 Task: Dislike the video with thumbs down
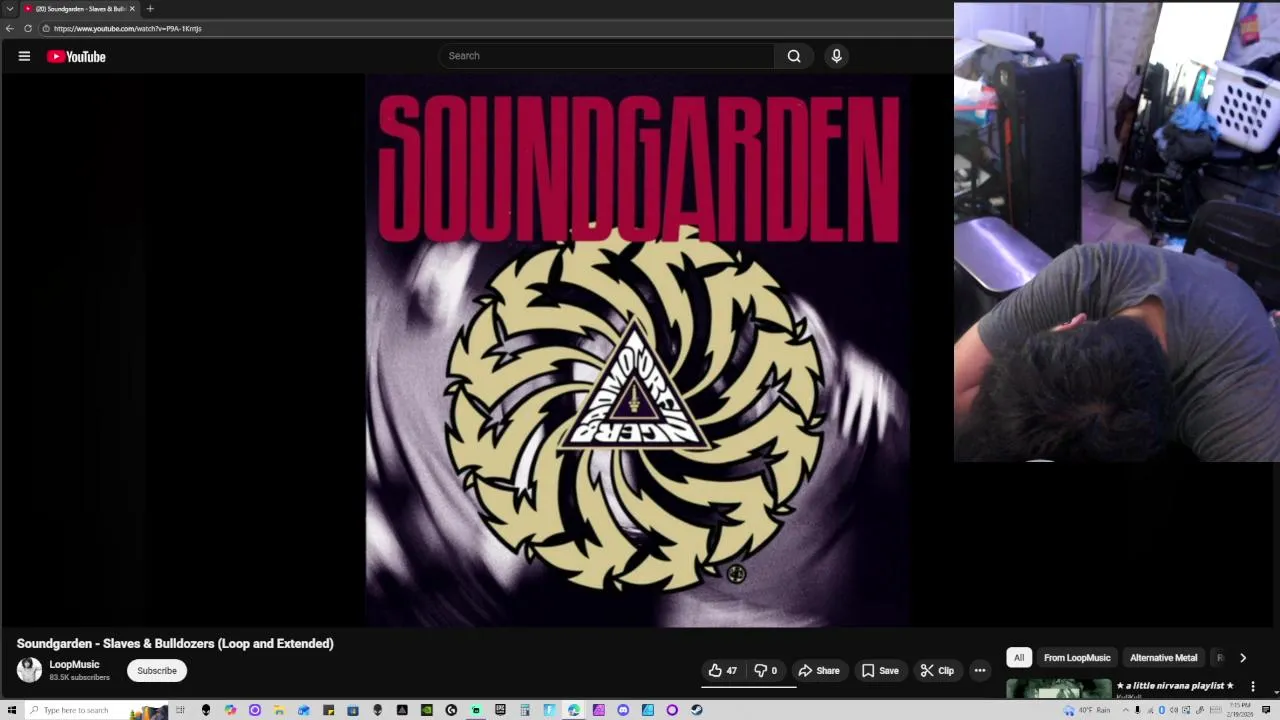765,671
